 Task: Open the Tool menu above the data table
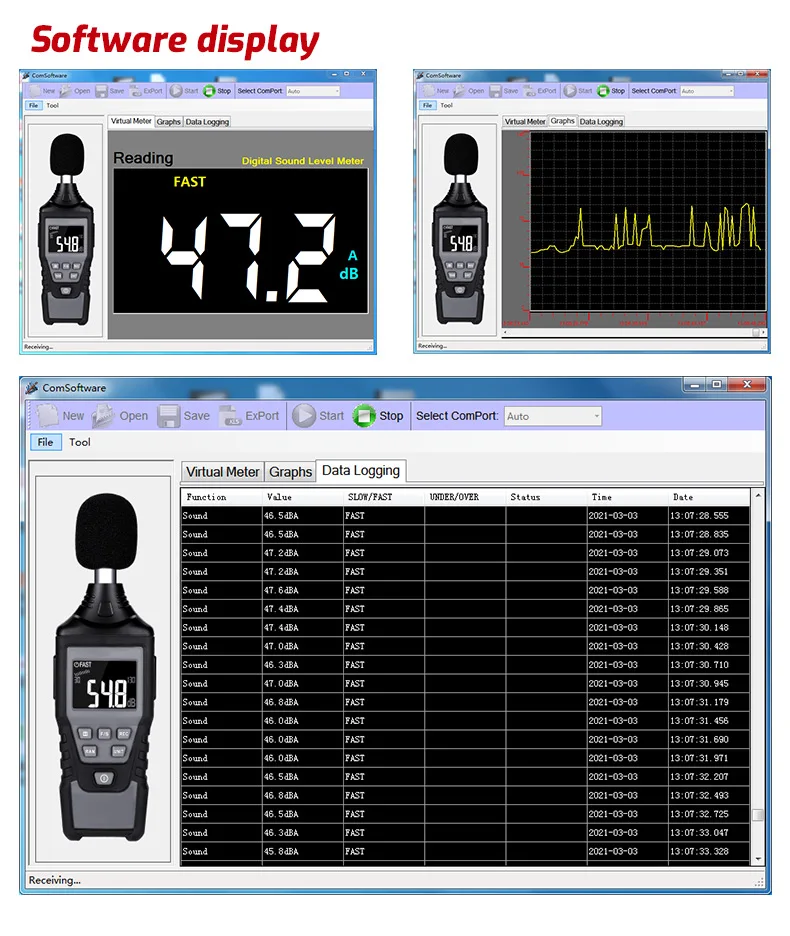click(x=80, y=442)
